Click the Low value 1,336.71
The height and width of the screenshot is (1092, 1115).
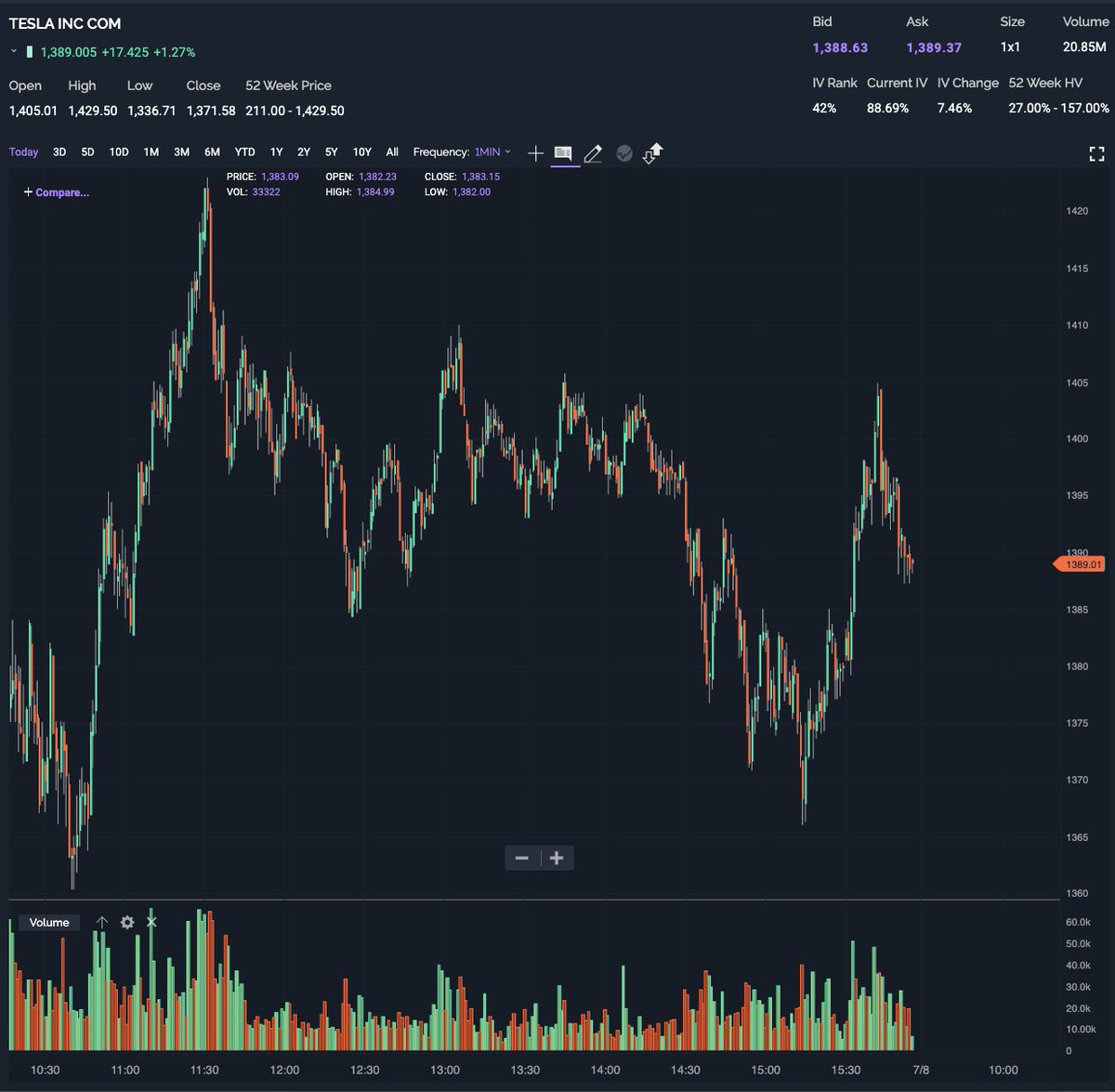151,111
